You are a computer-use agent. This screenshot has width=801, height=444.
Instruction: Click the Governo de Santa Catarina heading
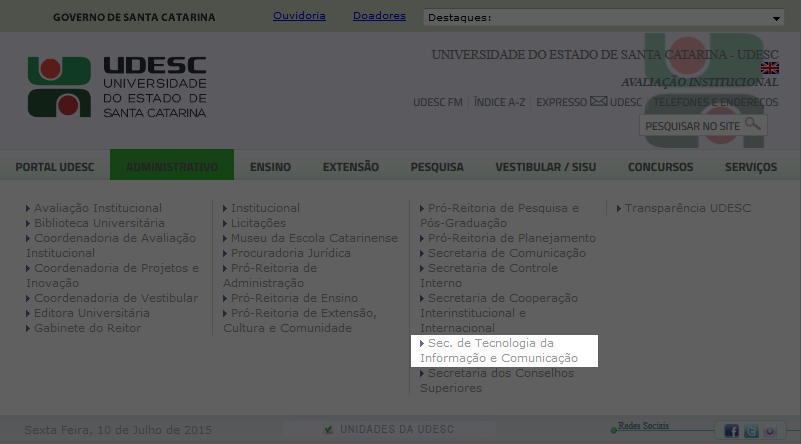pos(134,17)
